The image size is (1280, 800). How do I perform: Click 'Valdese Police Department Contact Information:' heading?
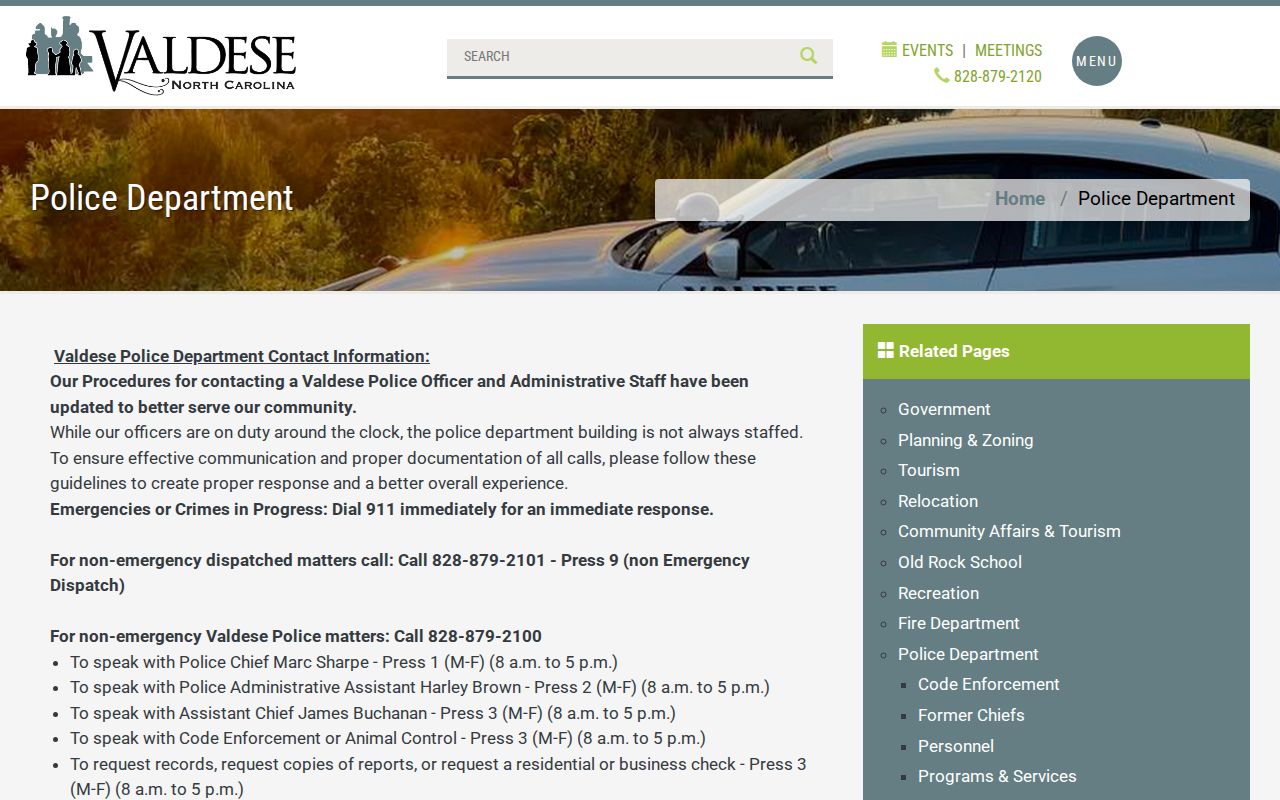tap(242, 356)
